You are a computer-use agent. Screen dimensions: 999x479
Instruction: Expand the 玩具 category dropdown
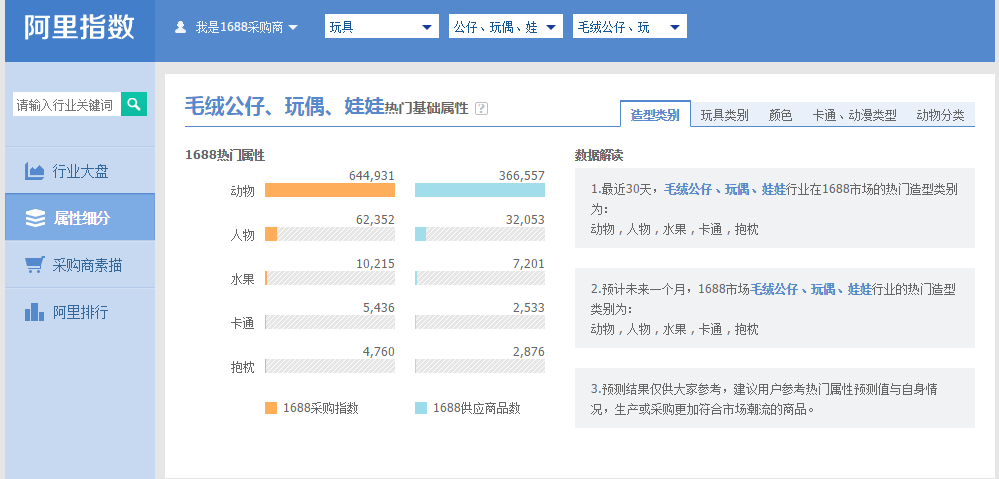point(381,27)
